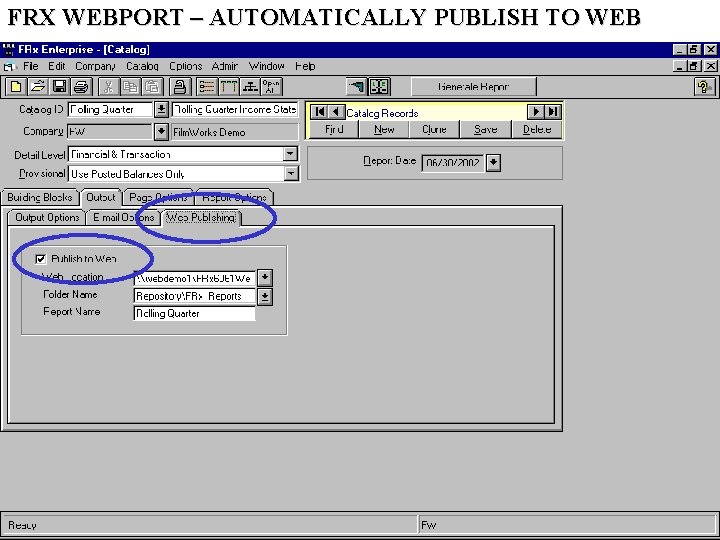
Task: Go to previous catalog record
Action: pyautogui.click(x=337, y=112)
